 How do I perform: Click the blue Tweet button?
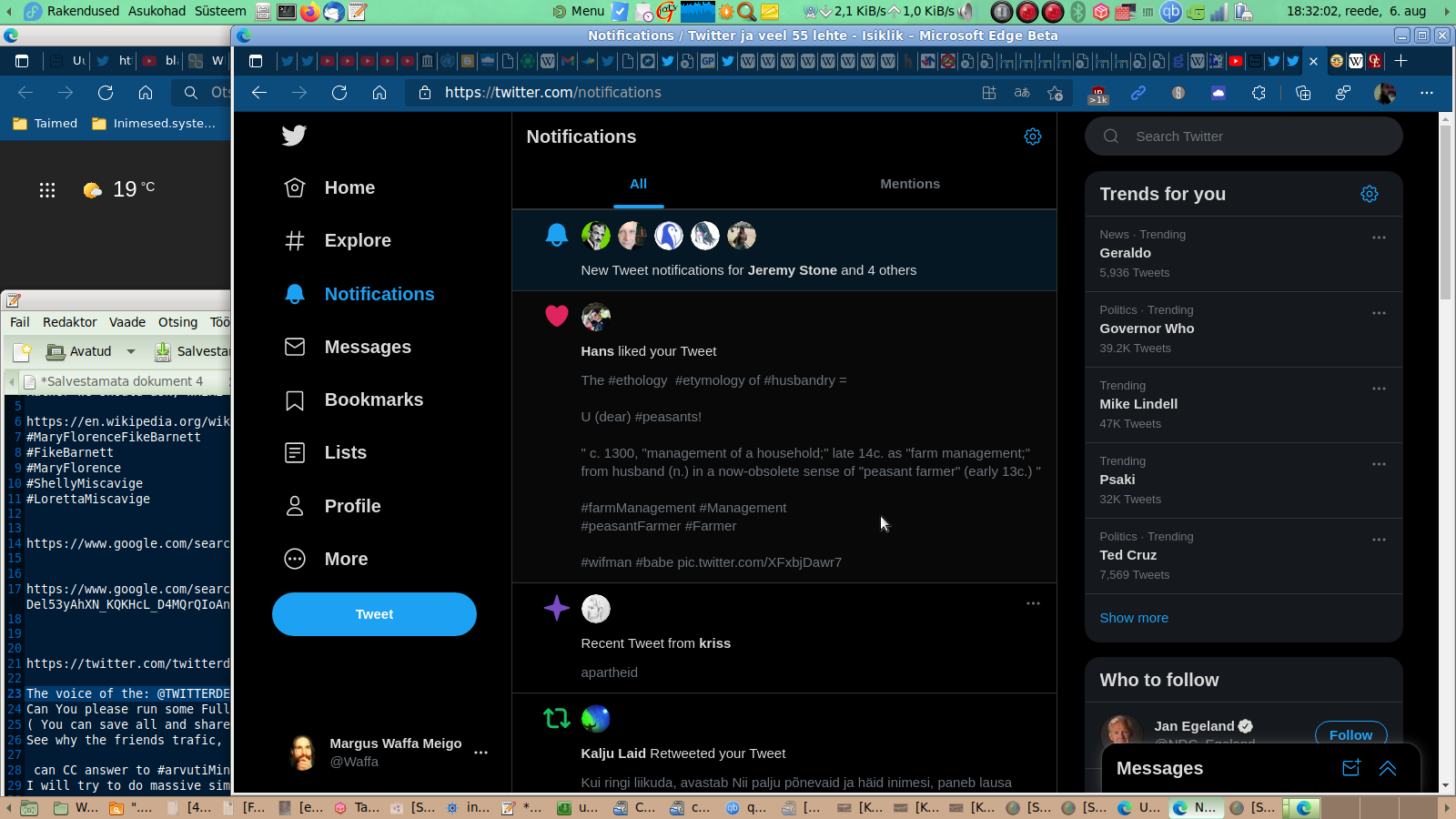pyautogui.click(x=374, y=614)
